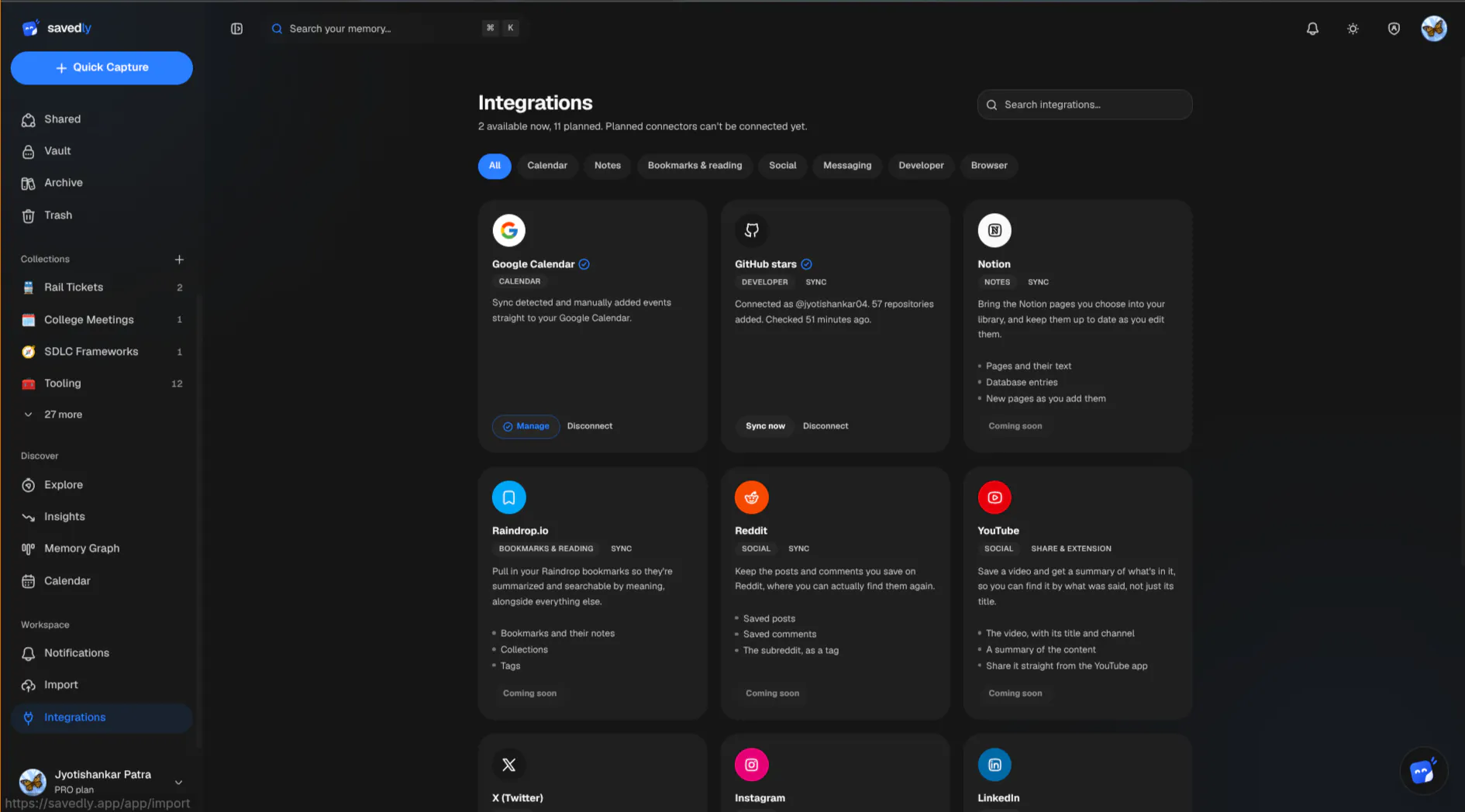
Task: Click the Instagram logo icon
Action: pos(751,765)
